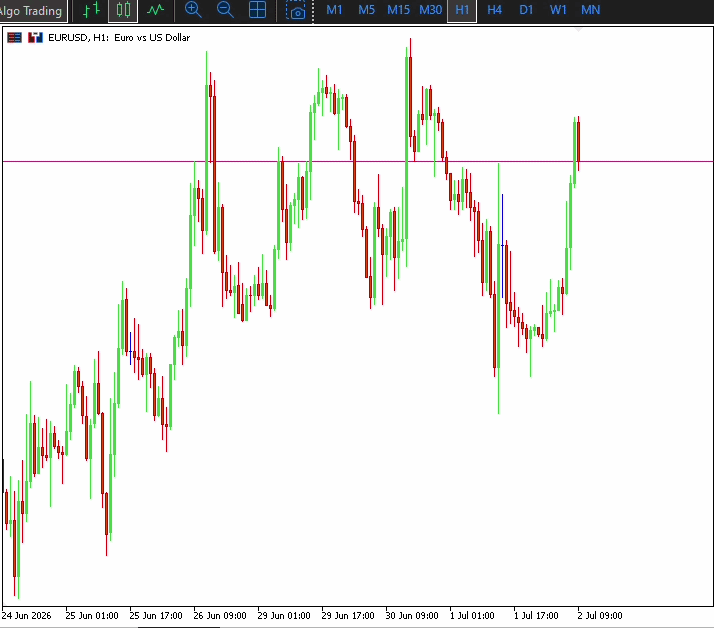
Task: Click the 25 Jun 01:00 time label
Action: pyautogui.click(x=92, y=616)
